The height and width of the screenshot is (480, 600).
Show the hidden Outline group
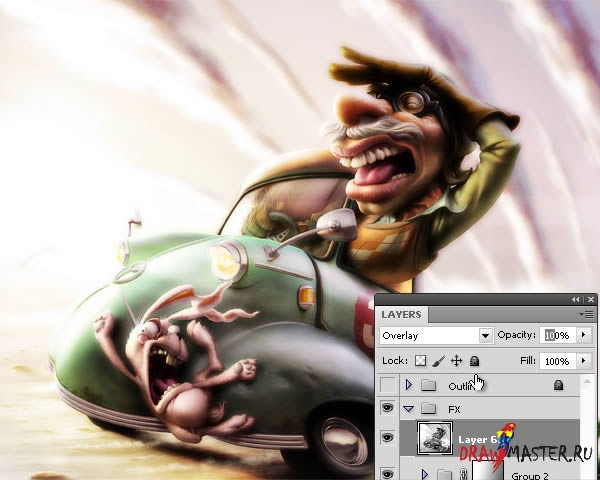387,385
